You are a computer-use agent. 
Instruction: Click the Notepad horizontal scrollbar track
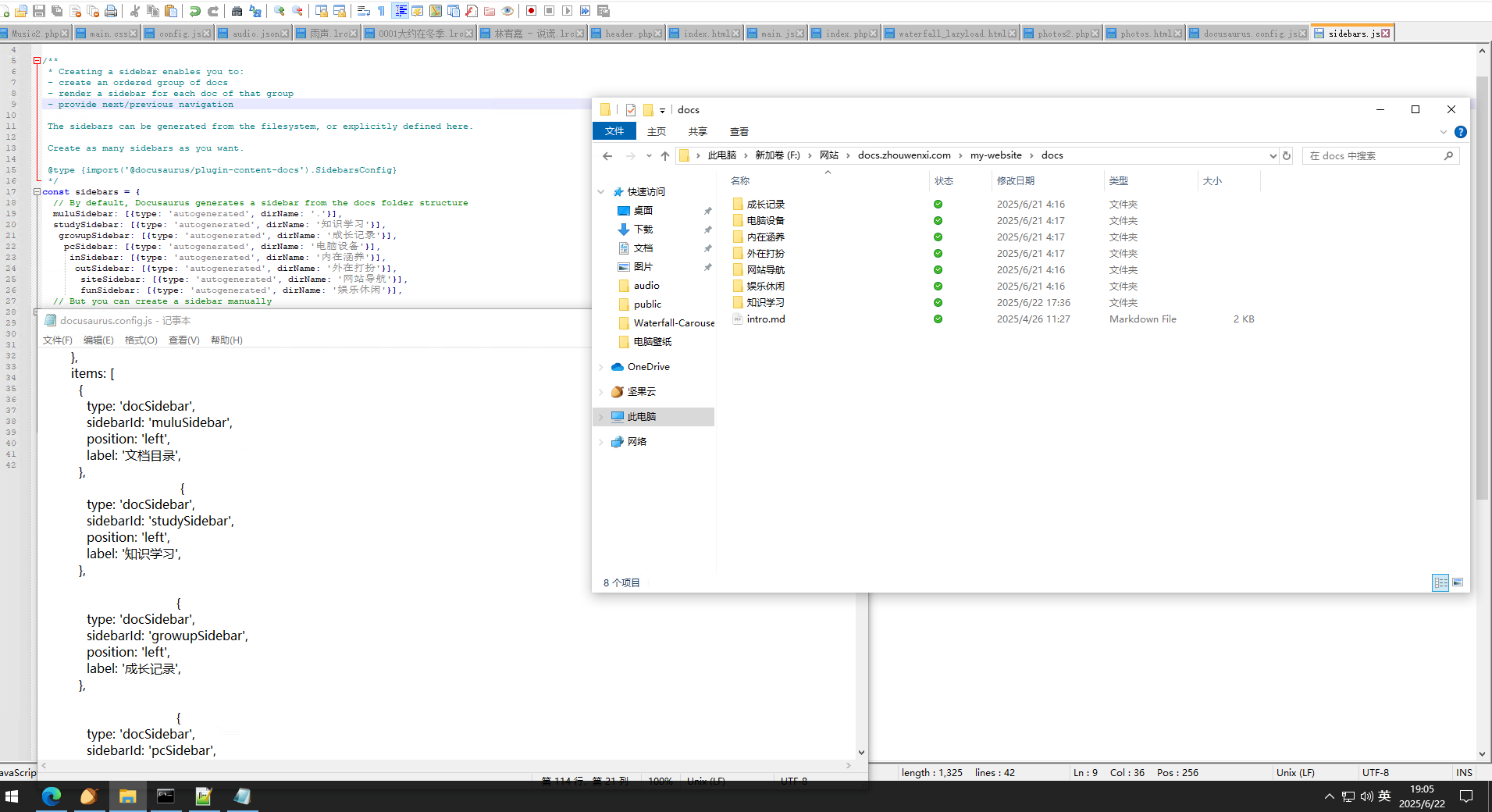[445, 766]
